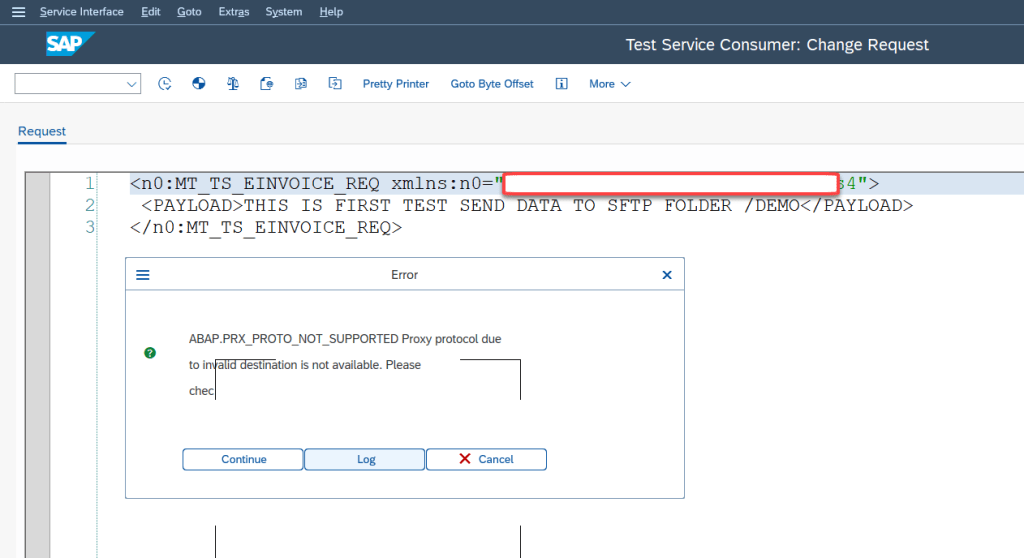
Task: Expand the transaction command field dropdown
Action: tap(132, 85)
